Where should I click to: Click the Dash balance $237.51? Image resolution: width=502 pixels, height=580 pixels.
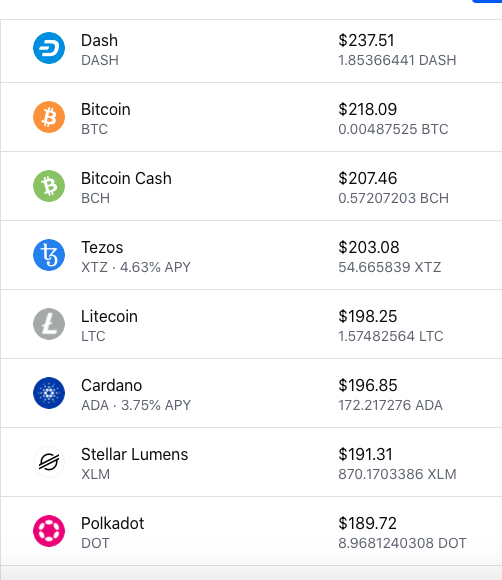pos(366,40)
